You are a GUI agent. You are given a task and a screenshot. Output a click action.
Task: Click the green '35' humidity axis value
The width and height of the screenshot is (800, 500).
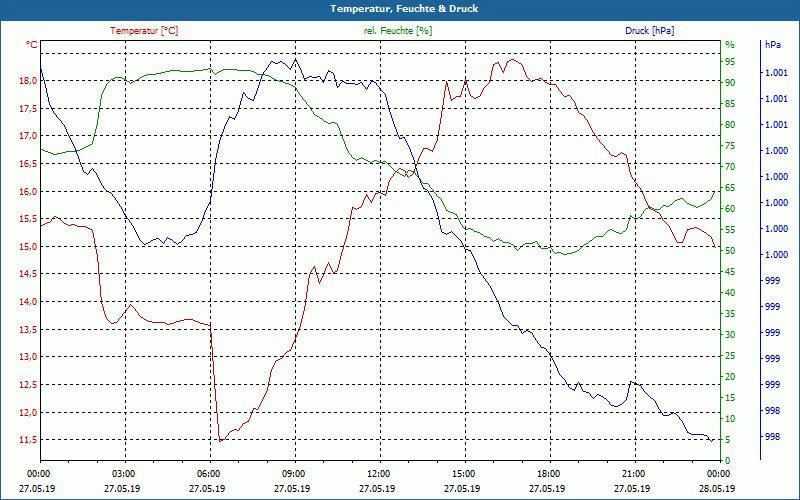[730, 314]
